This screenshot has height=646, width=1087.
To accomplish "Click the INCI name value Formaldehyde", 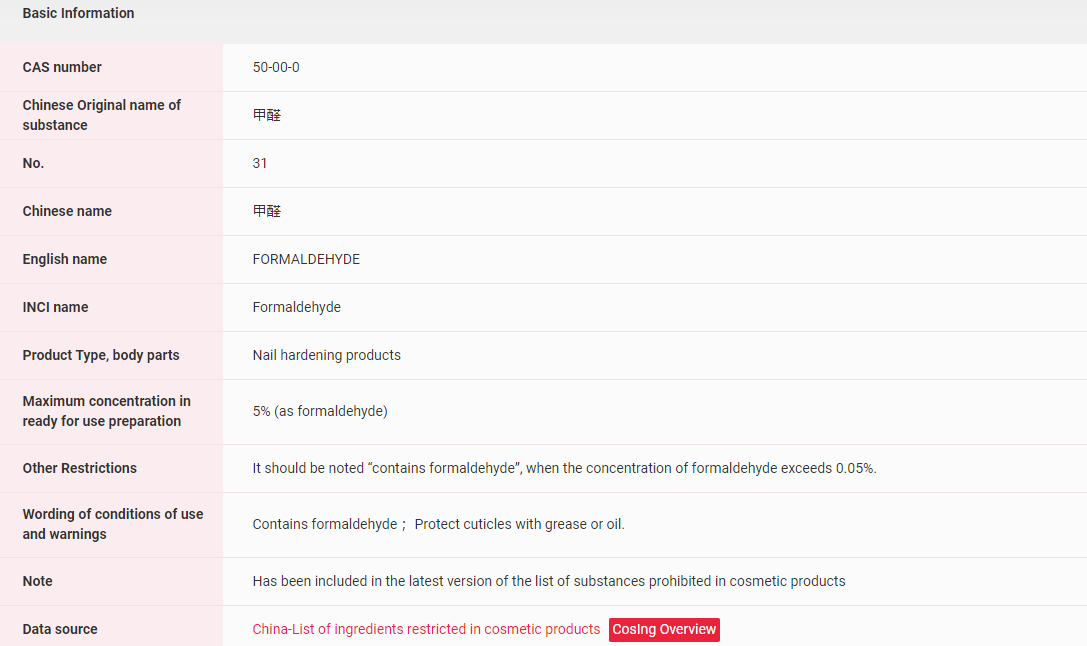I will (296, 307).
